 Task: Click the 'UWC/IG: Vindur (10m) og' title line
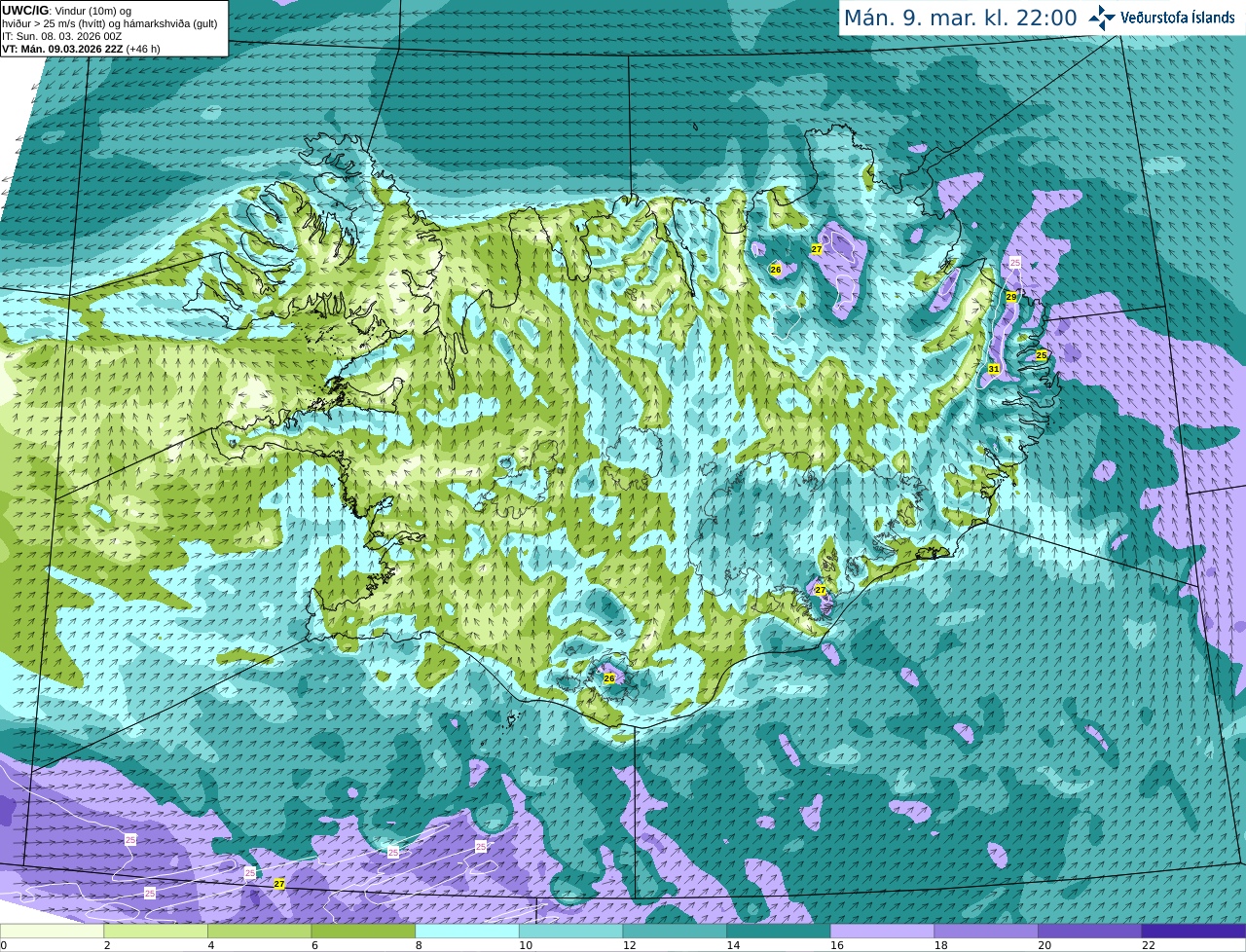coord(66,10)
